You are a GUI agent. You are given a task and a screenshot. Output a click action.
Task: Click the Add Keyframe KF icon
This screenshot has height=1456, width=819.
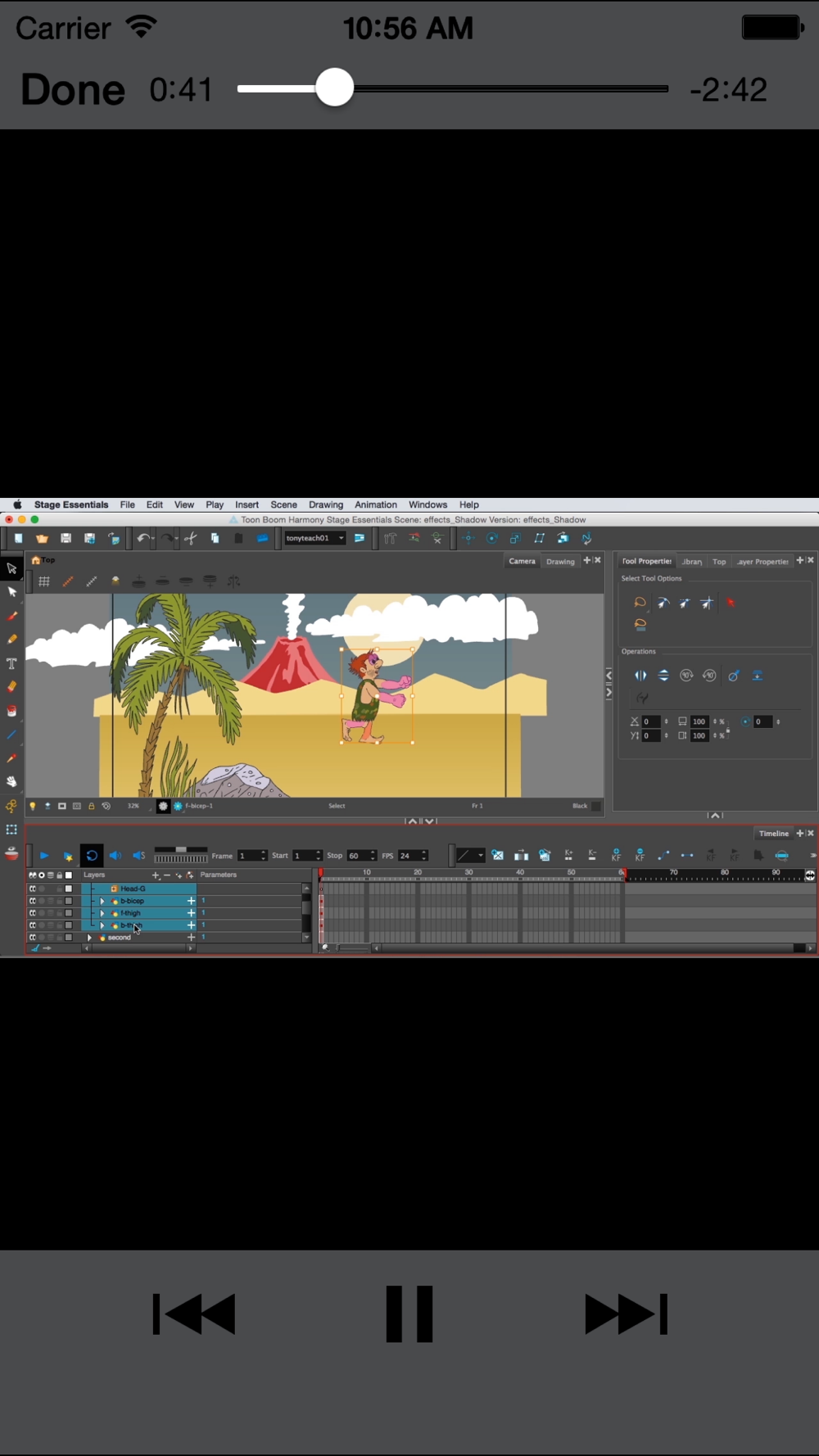616,856
